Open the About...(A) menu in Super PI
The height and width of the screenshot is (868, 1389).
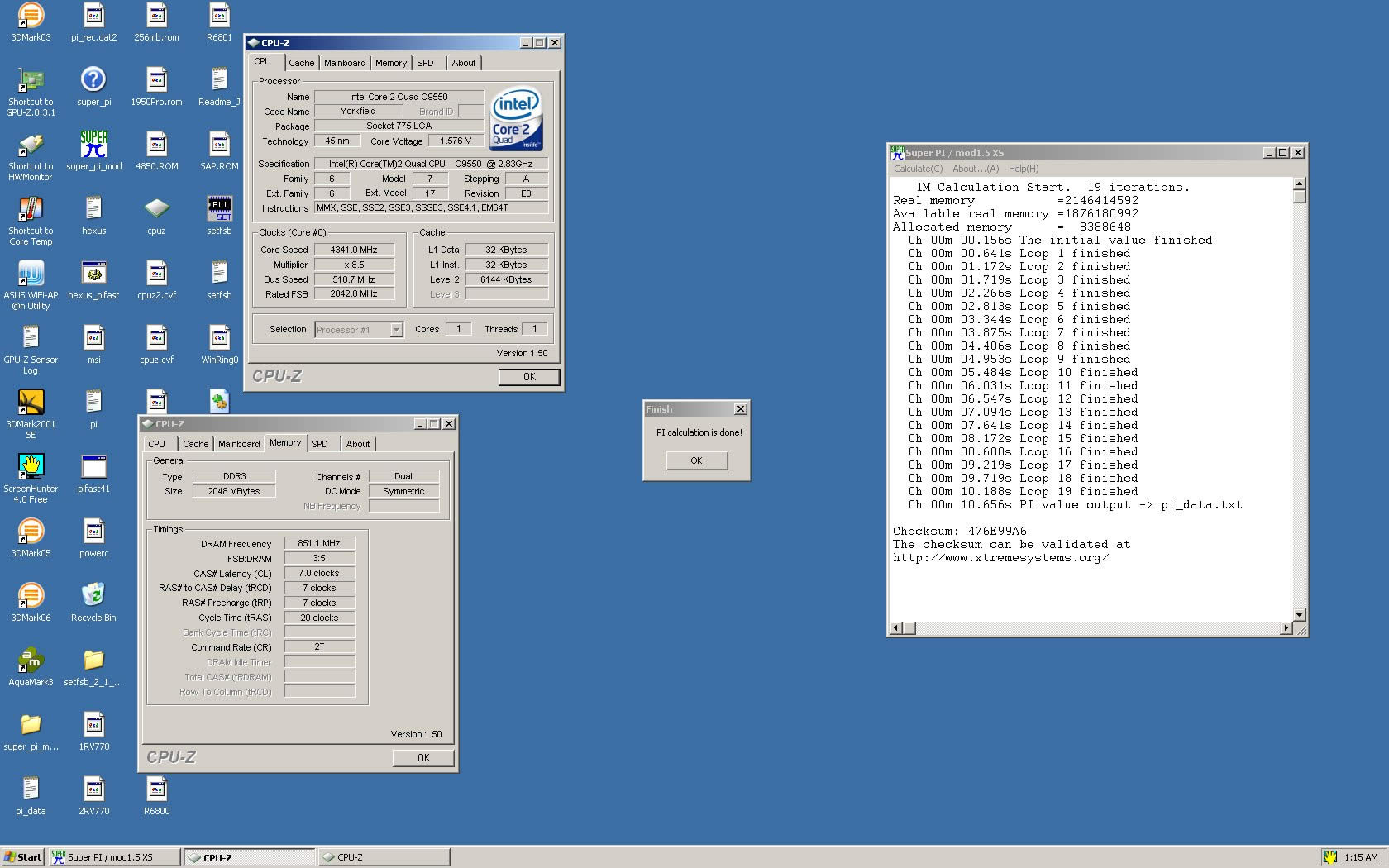pos(976,169)
